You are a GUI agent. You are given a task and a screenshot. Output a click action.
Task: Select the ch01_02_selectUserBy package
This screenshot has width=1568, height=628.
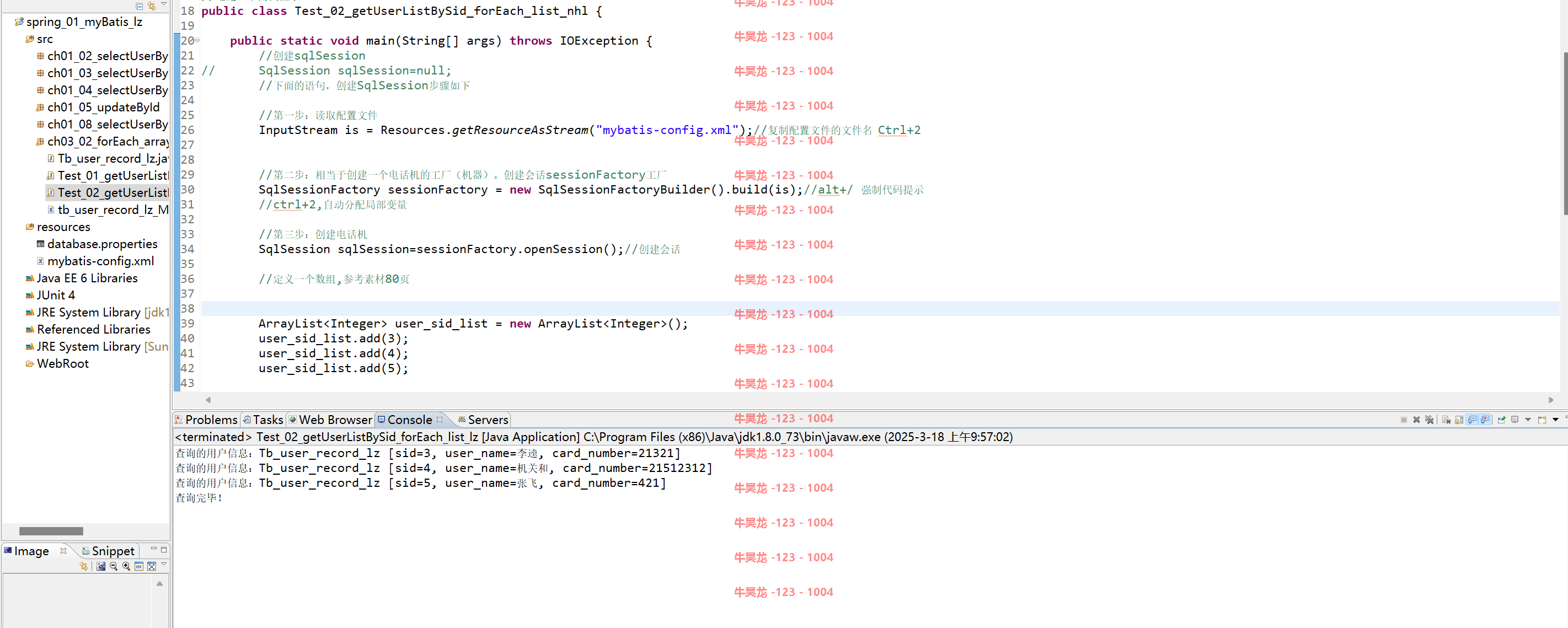point(101,55)
